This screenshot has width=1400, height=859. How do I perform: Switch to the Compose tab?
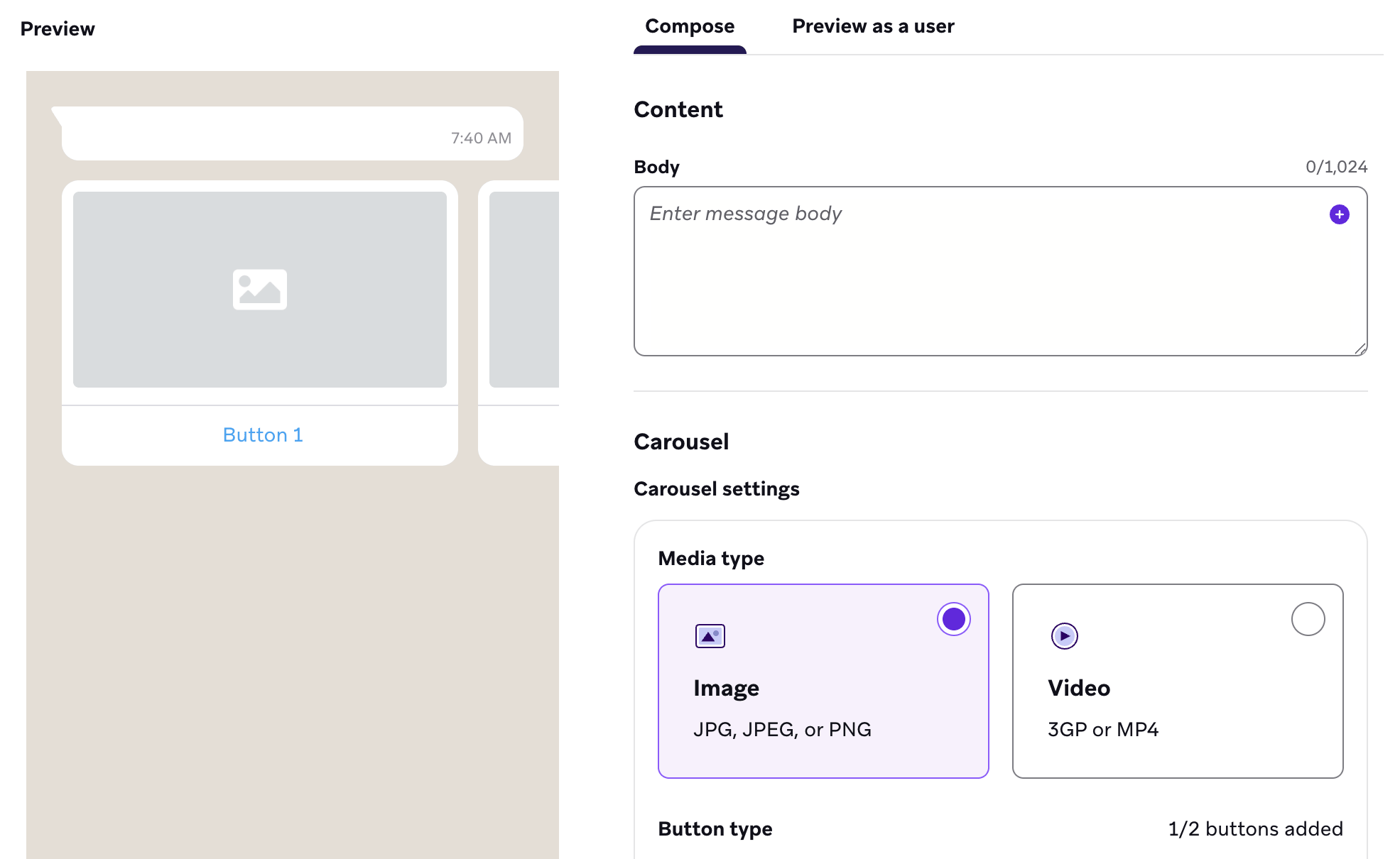point(689,26)
